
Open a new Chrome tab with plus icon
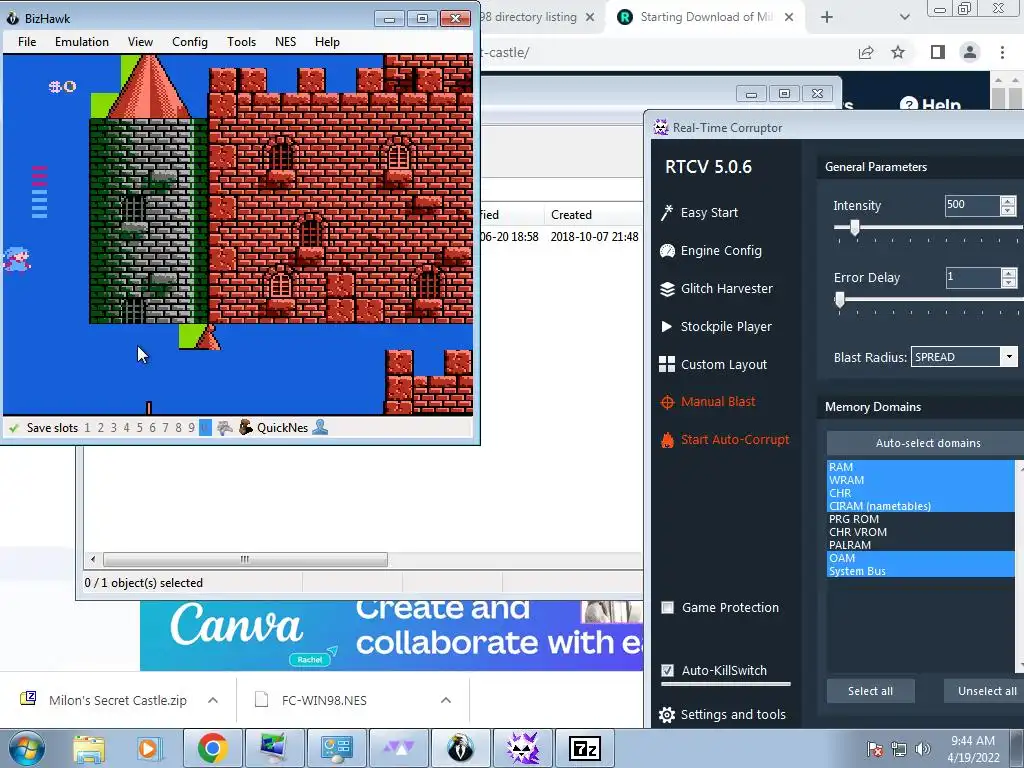[827, 17]
